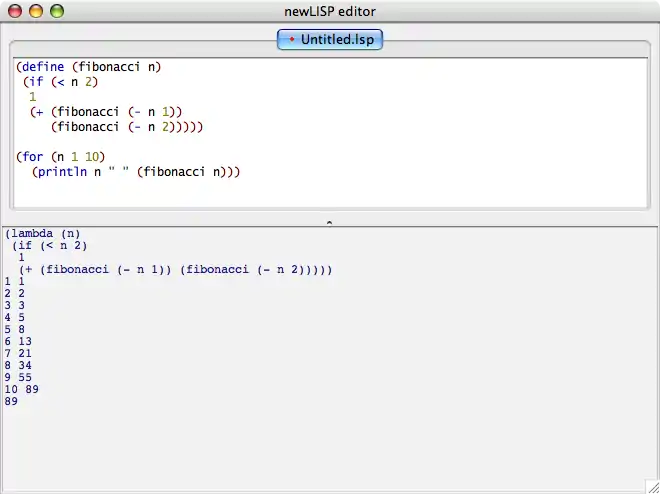Viewport: 660px width, 494px height.
Task: Click the final "89" return value in console
Action: (x=11, y=401)
